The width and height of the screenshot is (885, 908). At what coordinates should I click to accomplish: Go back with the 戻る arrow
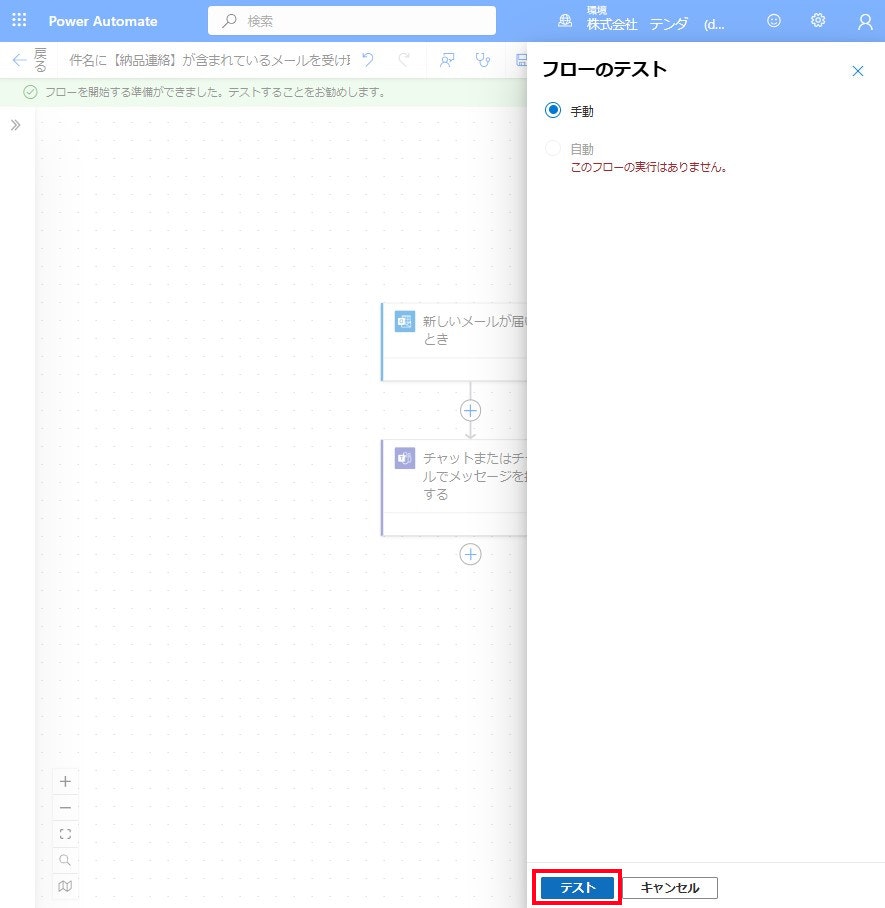pos(20,60)
